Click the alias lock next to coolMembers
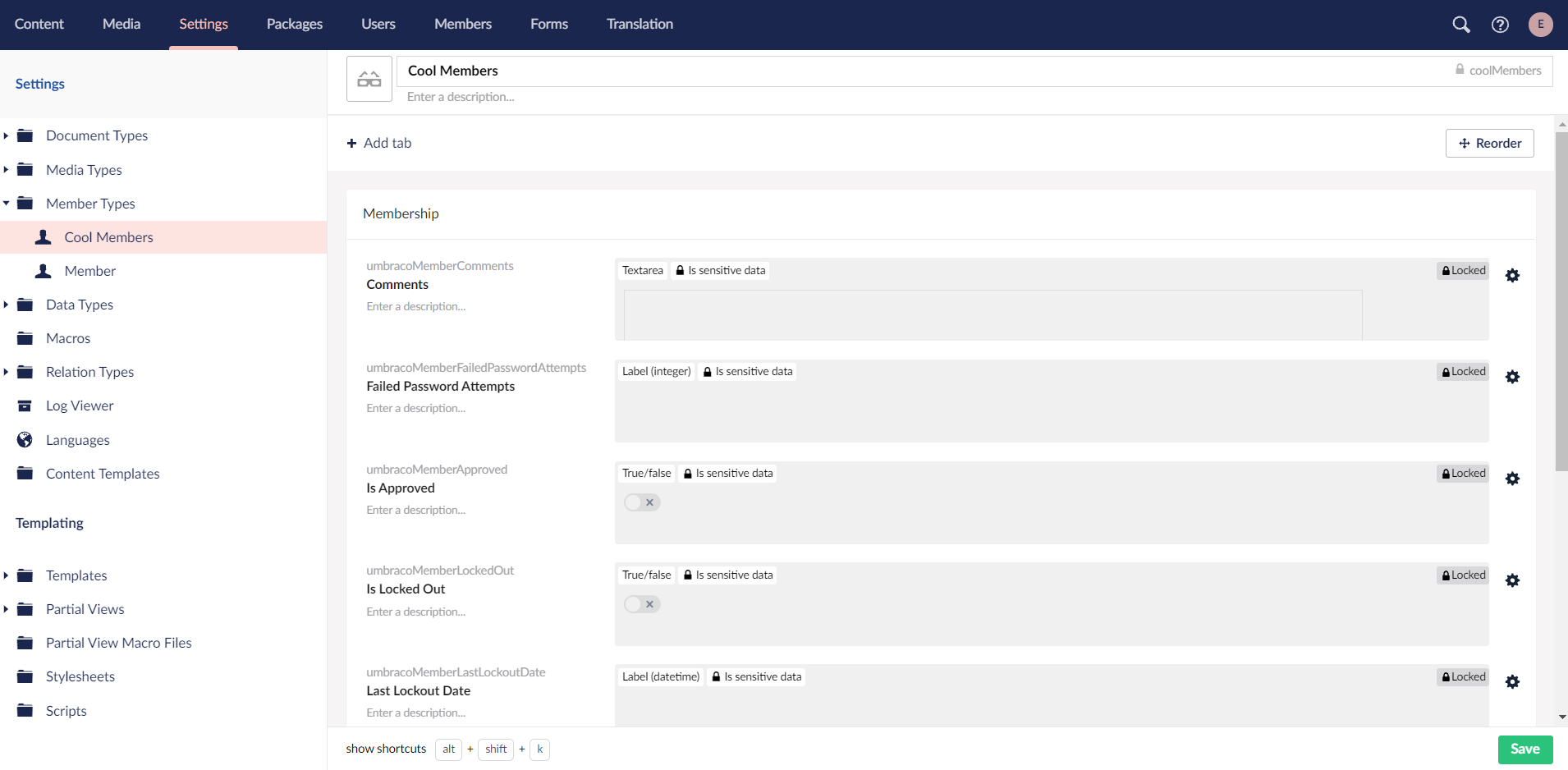The width and height of the screenshot is (1568, 770). pyautogui.click(x=1460, y=70)
